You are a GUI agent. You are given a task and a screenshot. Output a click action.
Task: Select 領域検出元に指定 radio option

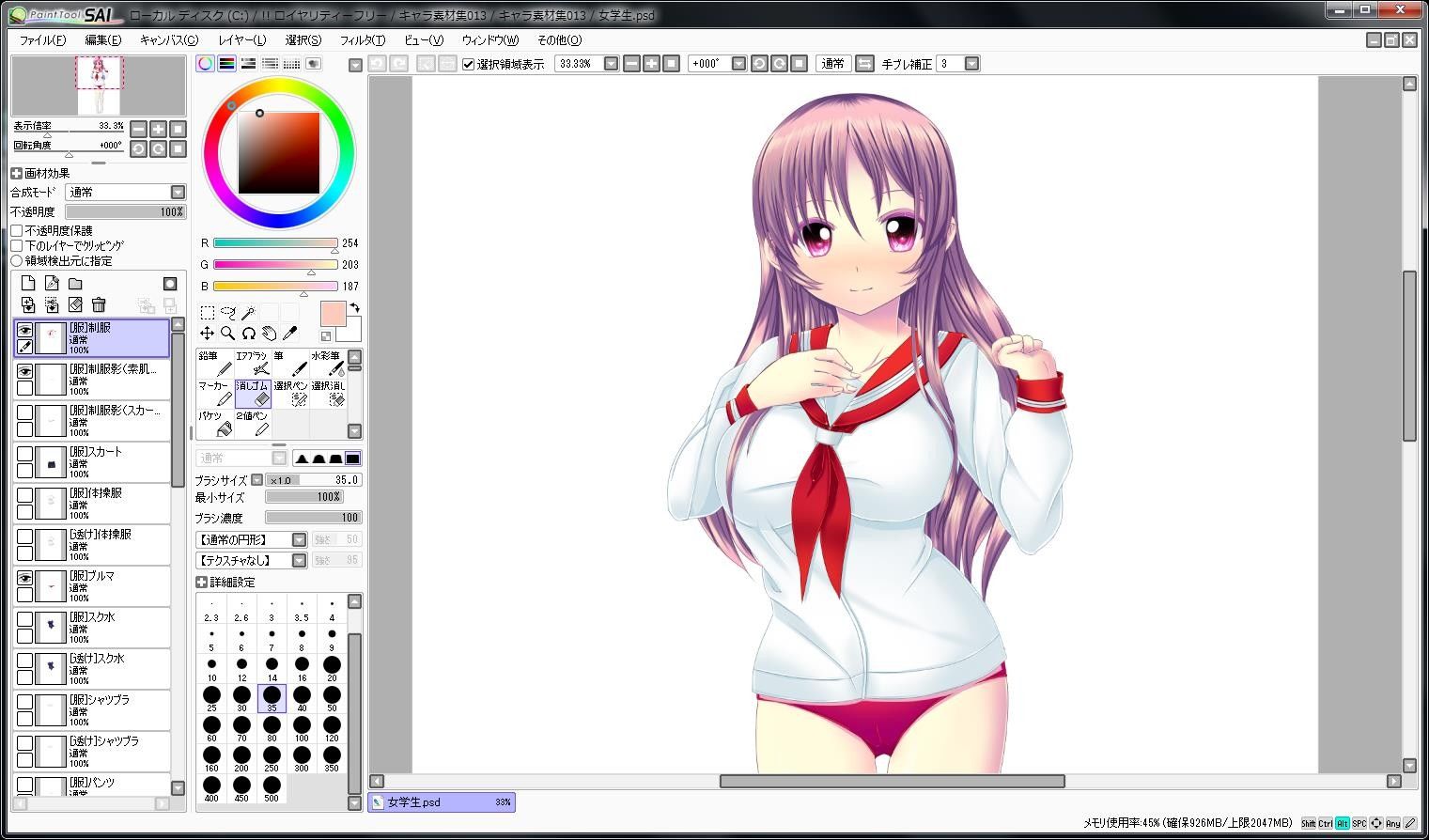point(17,260)
